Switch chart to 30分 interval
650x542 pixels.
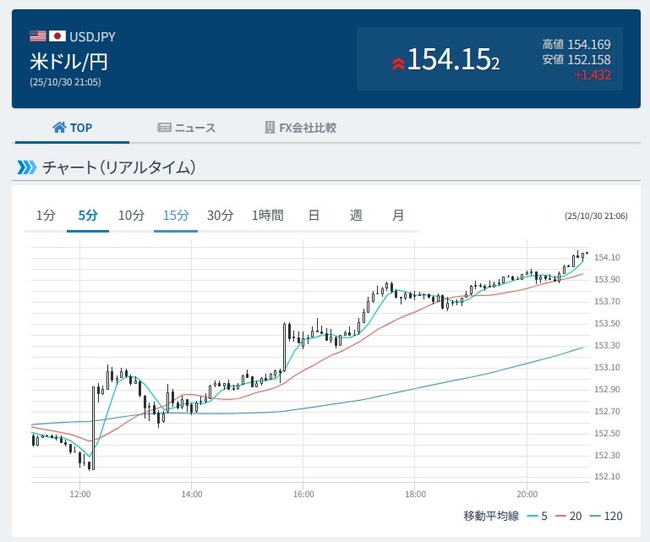click(220, 215)
